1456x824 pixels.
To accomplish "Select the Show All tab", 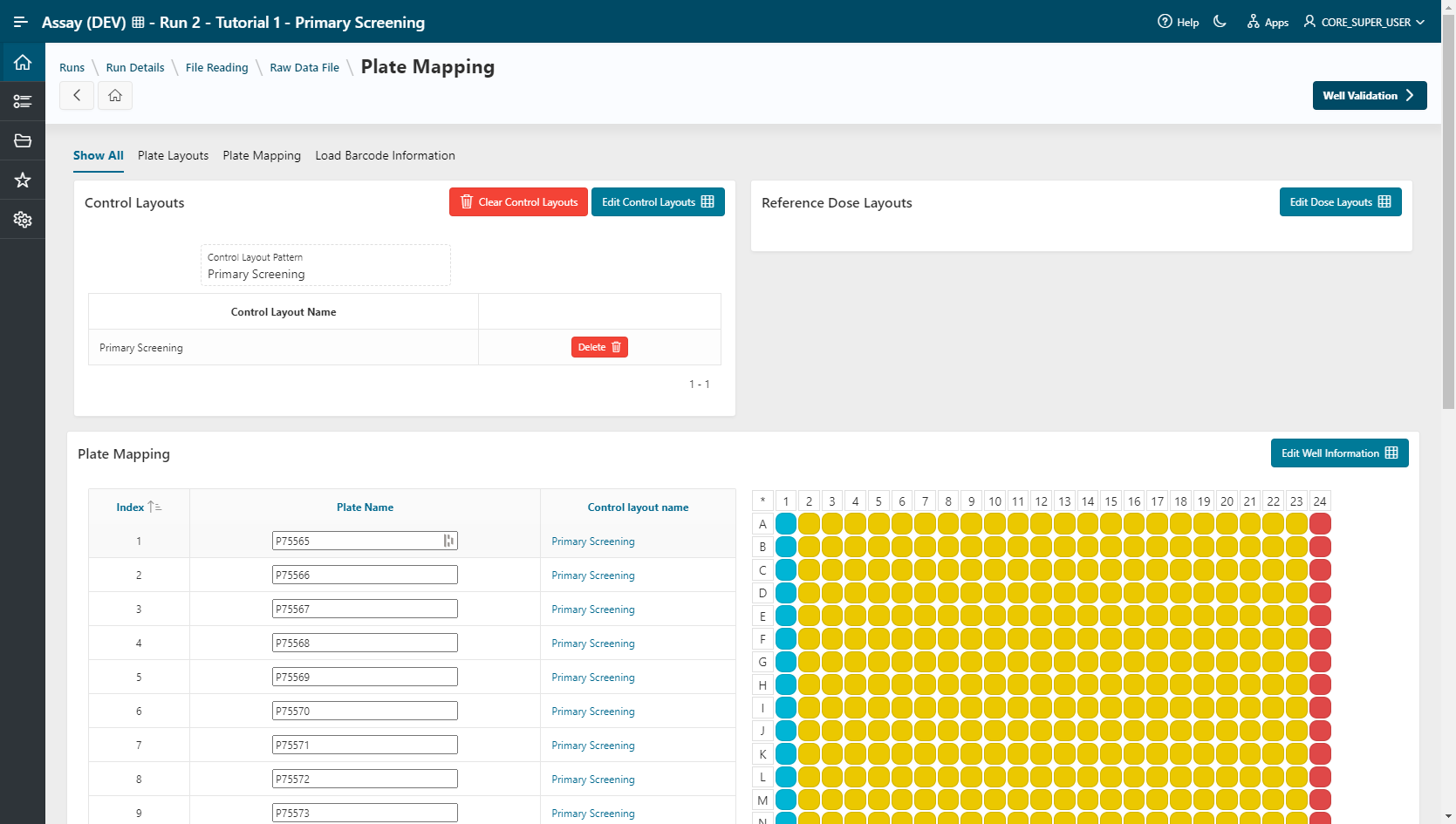I will 99,155.
